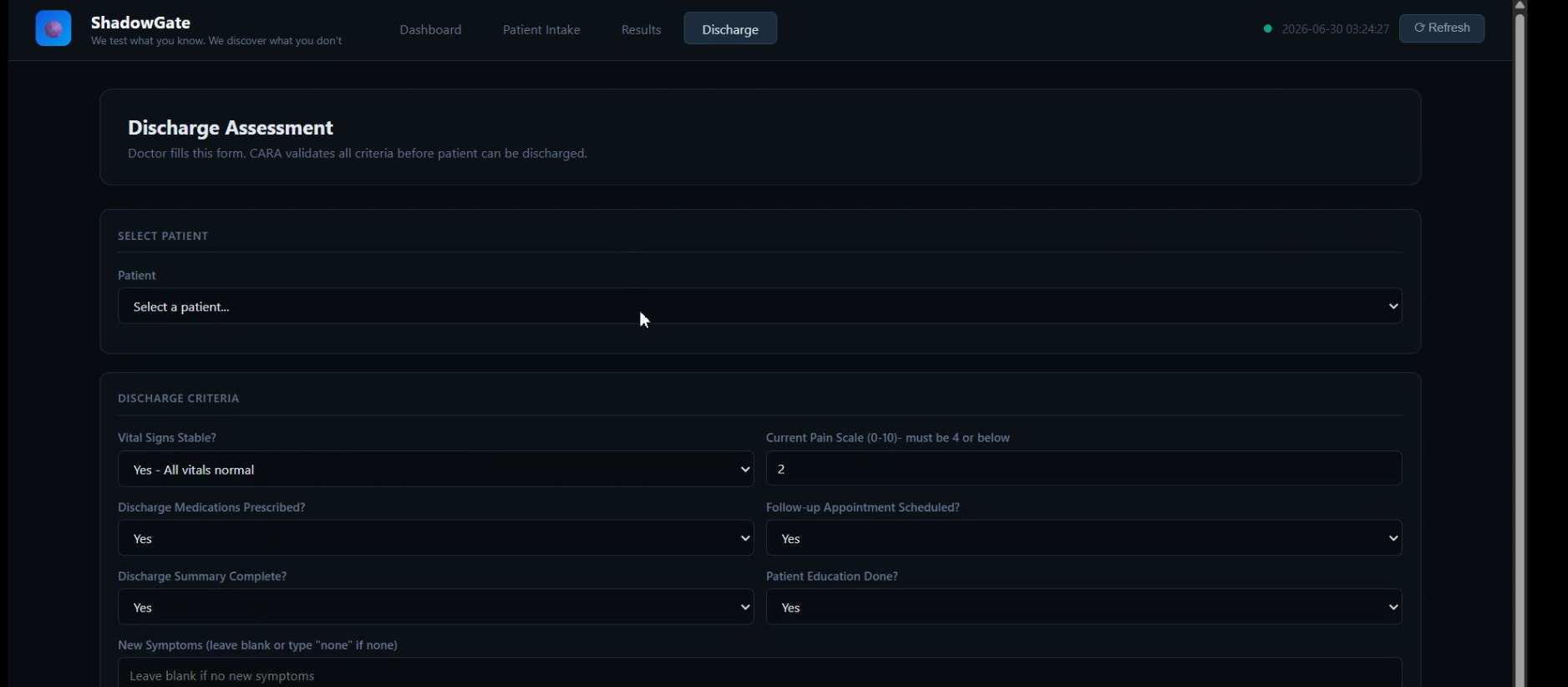Click the page vertical scrollbar thumb
This screenshot has width=1568, height=687.
[1520, 349]
